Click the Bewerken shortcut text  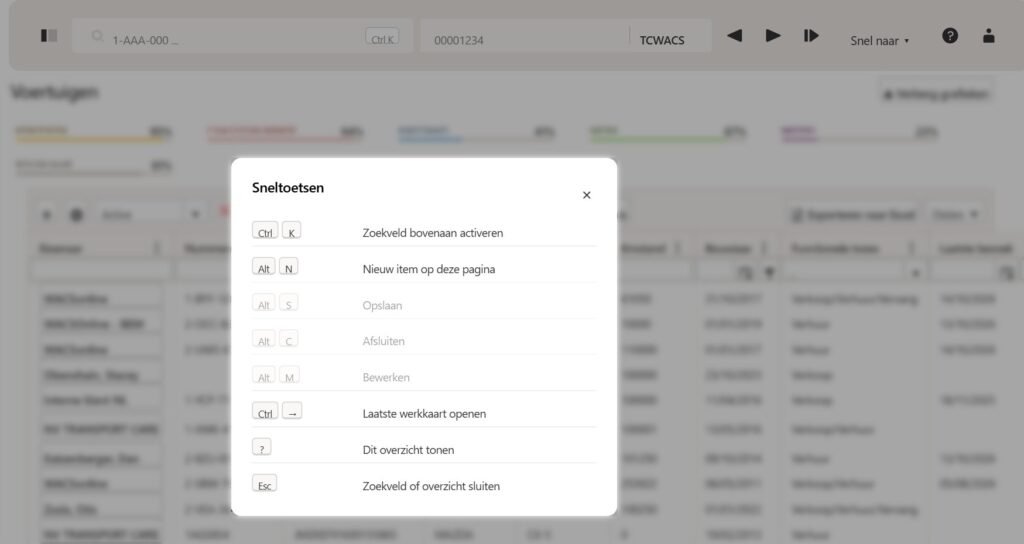click(x=386, y=377)
